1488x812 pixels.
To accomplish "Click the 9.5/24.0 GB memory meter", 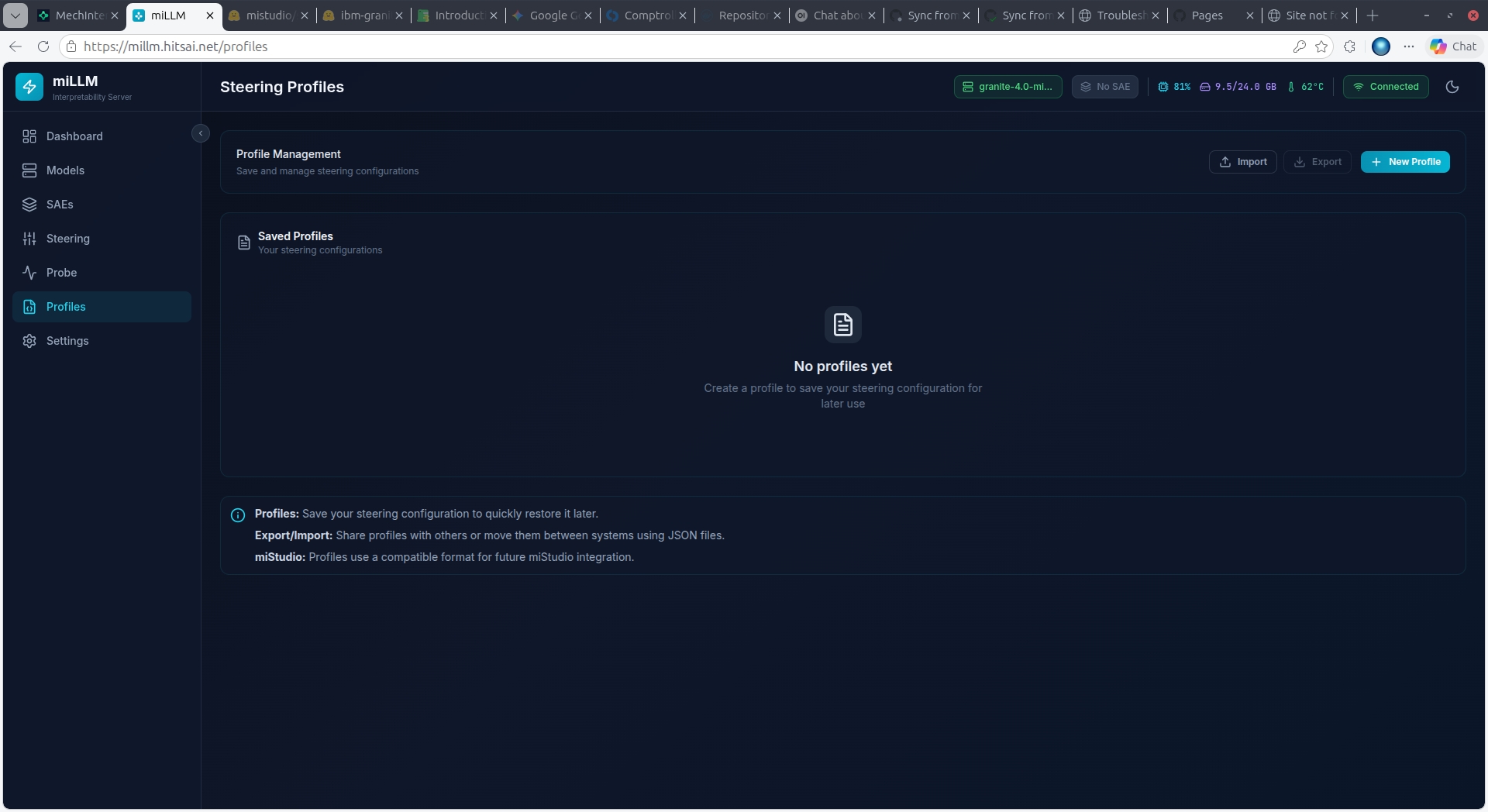I will (x=1238, y=87).
